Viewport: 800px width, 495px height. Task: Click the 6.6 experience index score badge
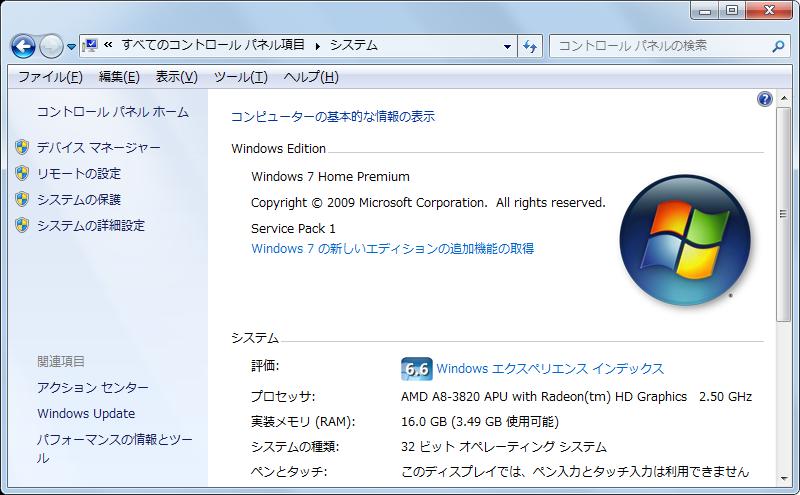point(415,369)
